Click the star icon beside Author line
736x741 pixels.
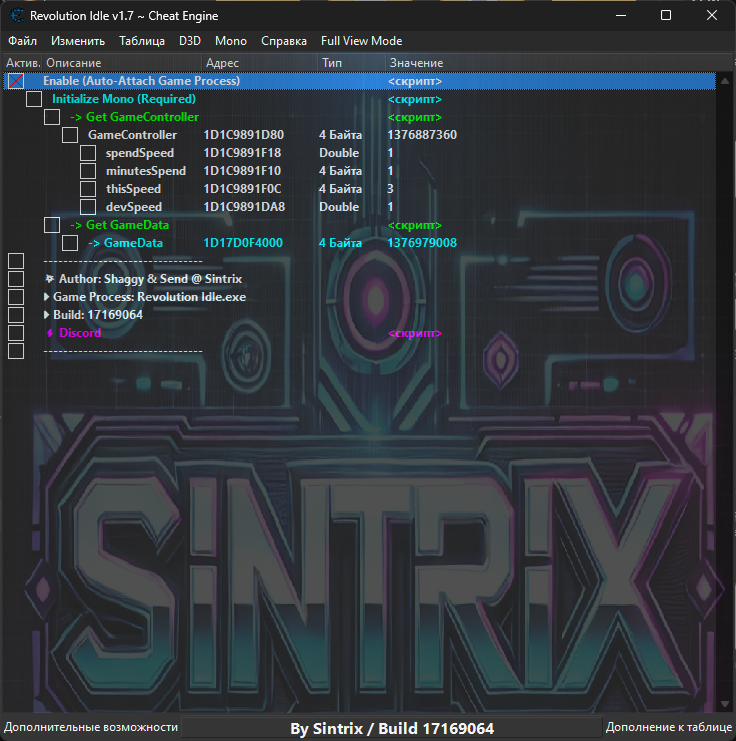[49, 279]
